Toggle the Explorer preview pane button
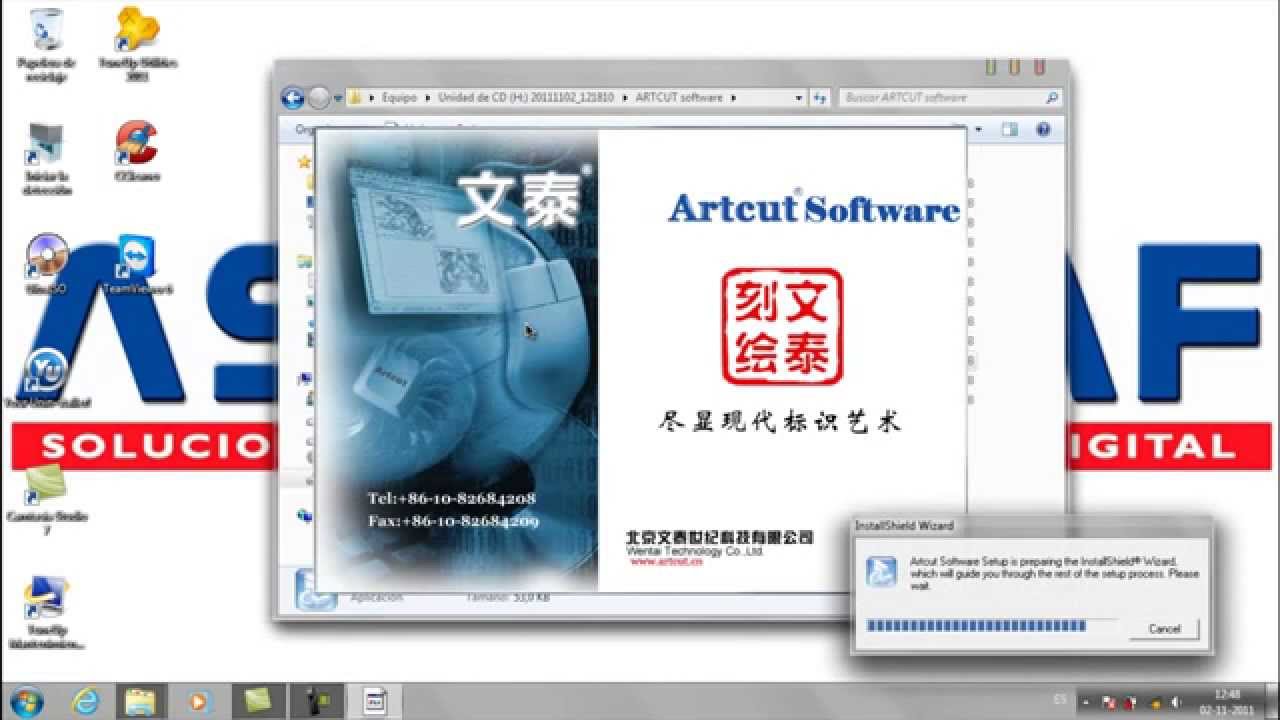 coord(1010,129)
